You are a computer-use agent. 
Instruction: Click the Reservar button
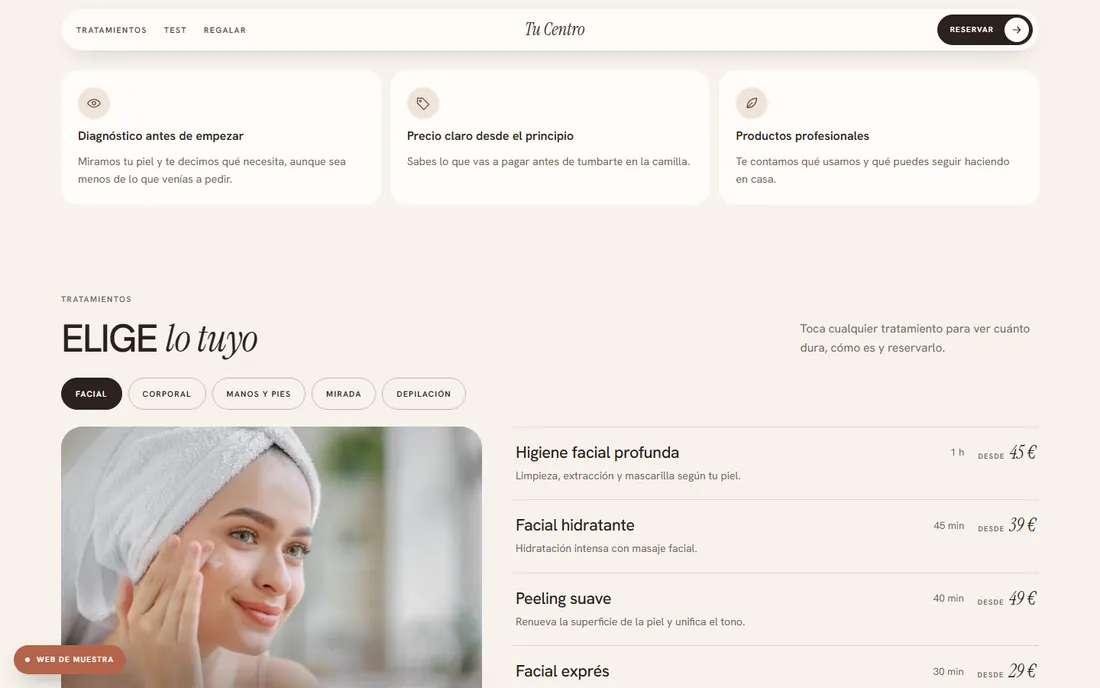point(984,29)
